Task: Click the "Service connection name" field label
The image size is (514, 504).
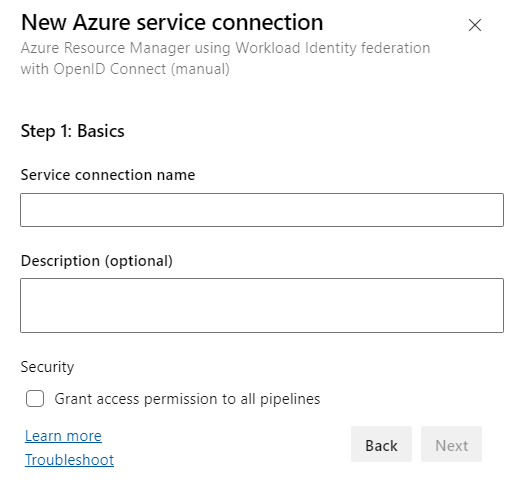Action: (x=108, y=175)
